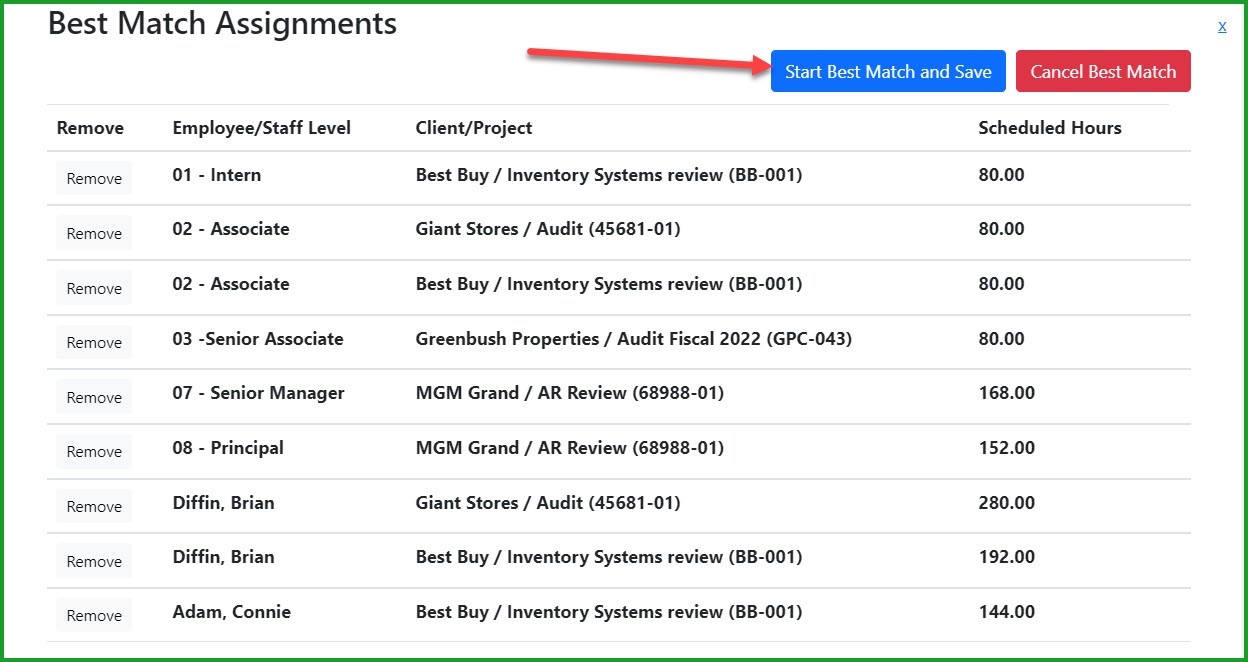
Task: Click Diffin, Brian in the 192.00 row
Action: [223, 557]
